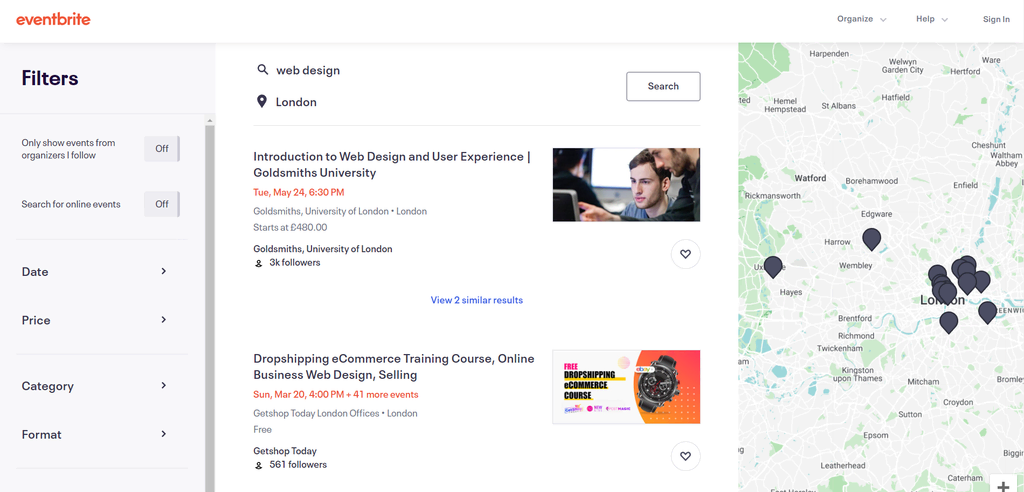
Task: Click the map marker near Harrow
Action: [x=872, y=238]
